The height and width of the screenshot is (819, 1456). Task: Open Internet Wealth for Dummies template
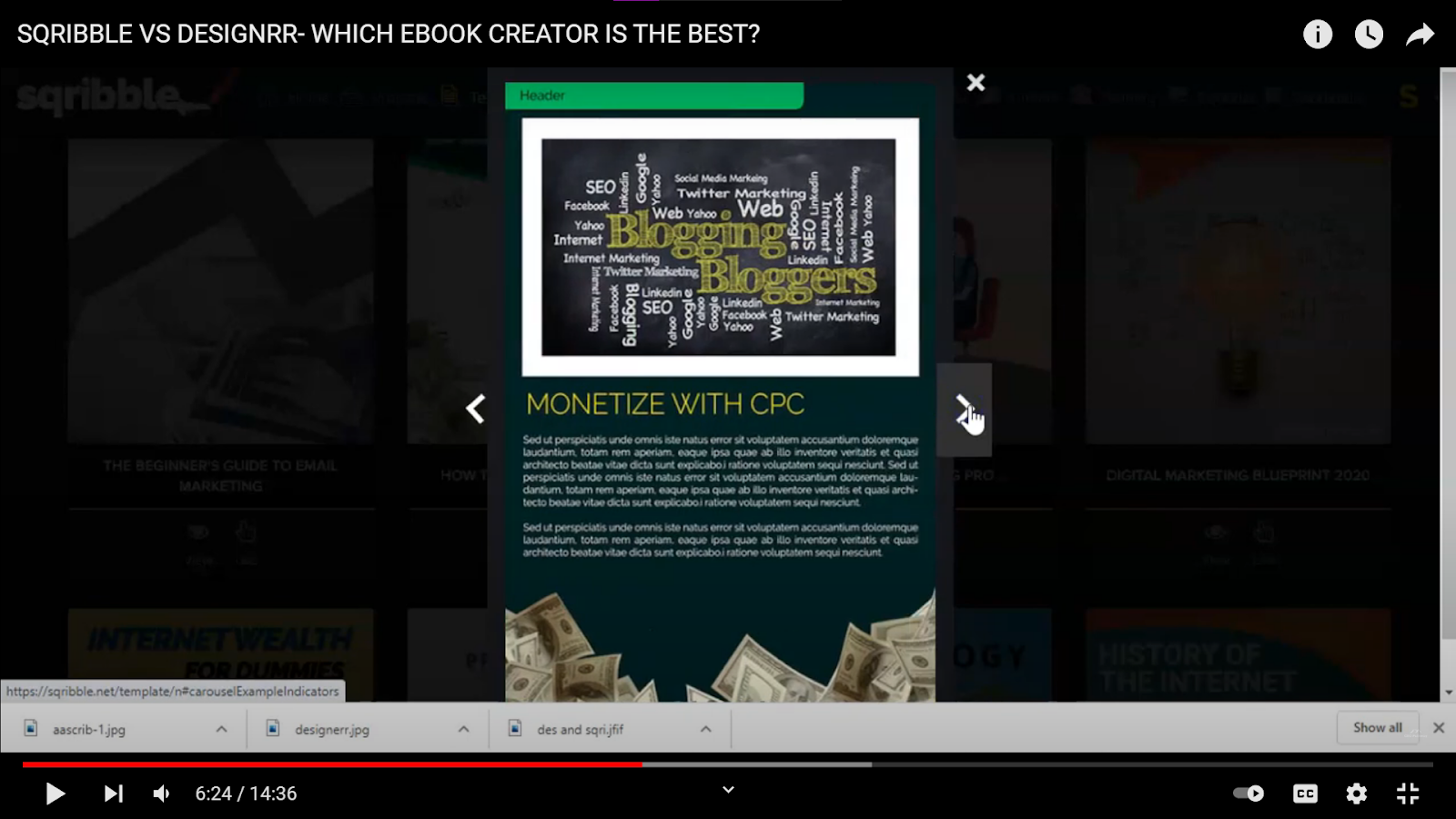[x=220, y=655]
